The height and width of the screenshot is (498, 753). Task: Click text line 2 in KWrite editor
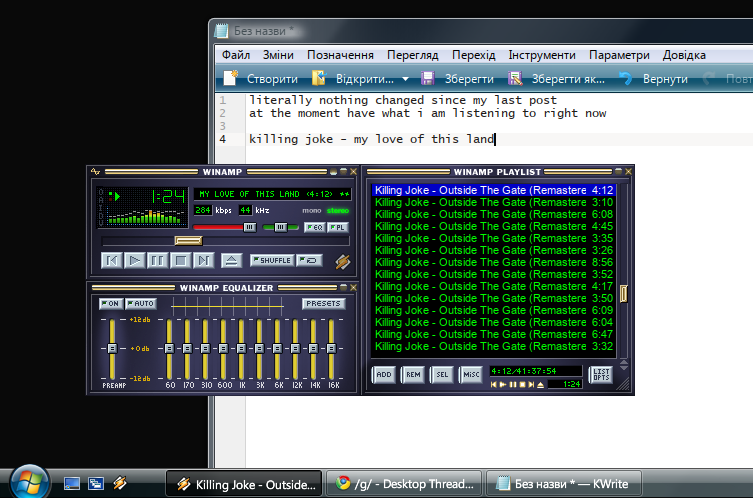[427, 113]
